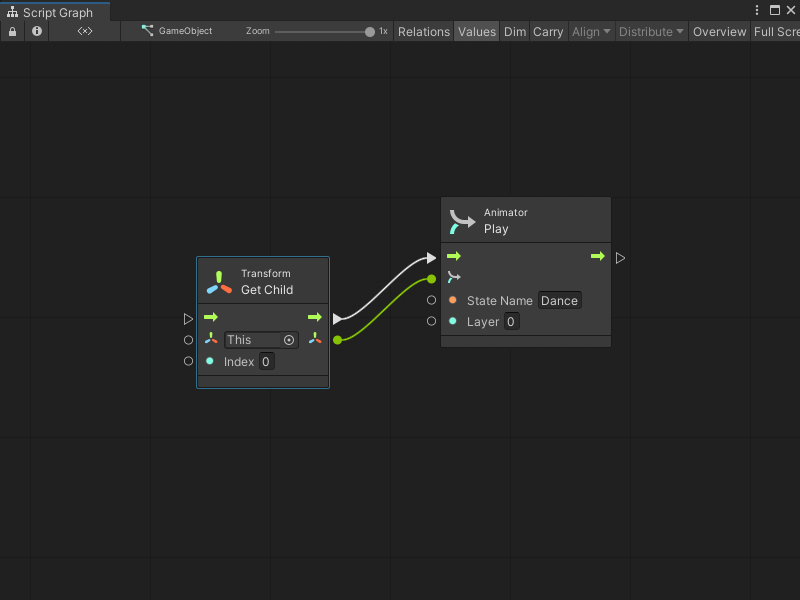
Task: Click the GameObject icon in the toolbar
Action: pos(148,30)
